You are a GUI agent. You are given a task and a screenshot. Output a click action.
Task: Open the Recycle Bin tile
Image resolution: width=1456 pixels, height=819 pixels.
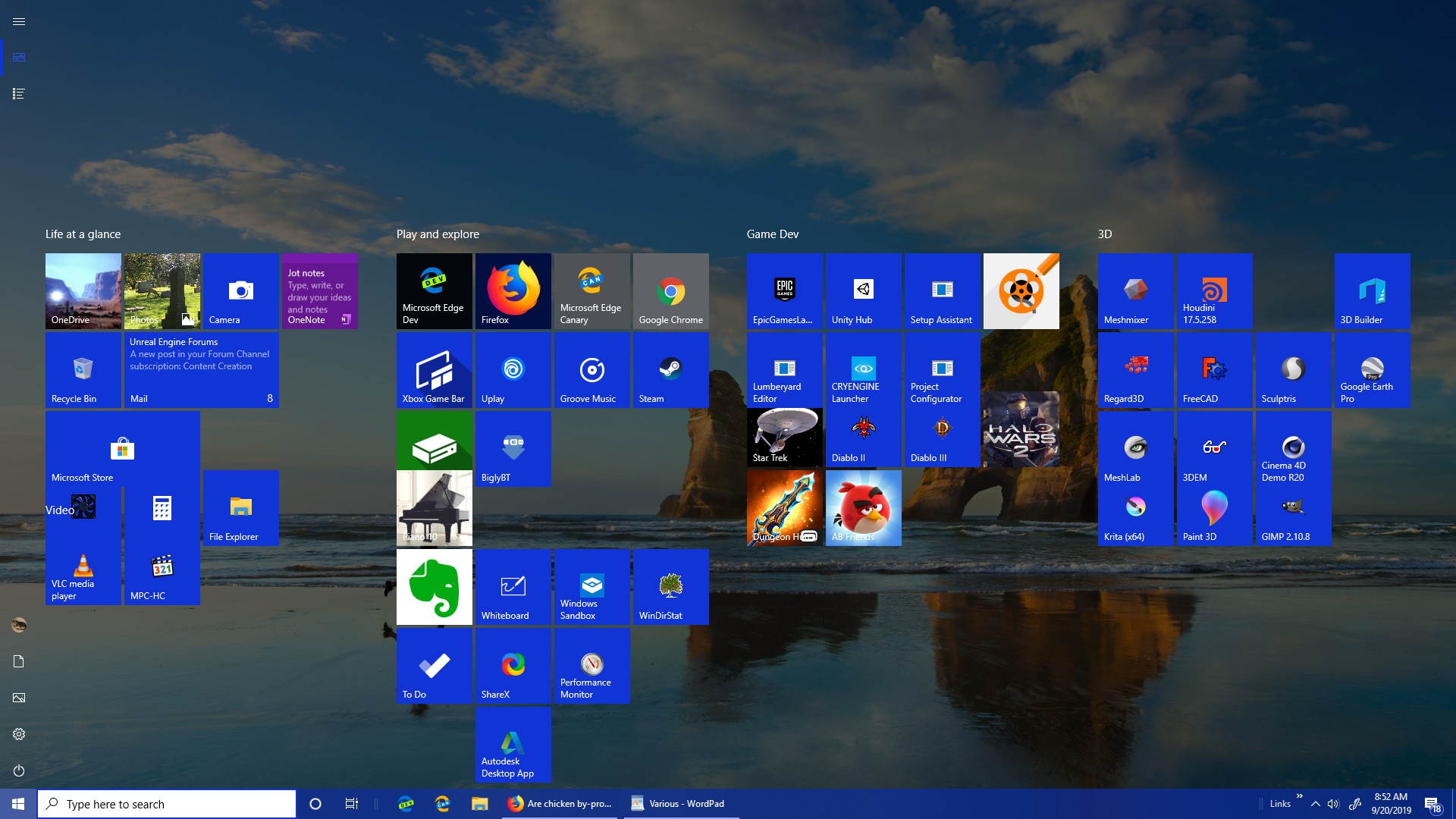coord(83,370)
